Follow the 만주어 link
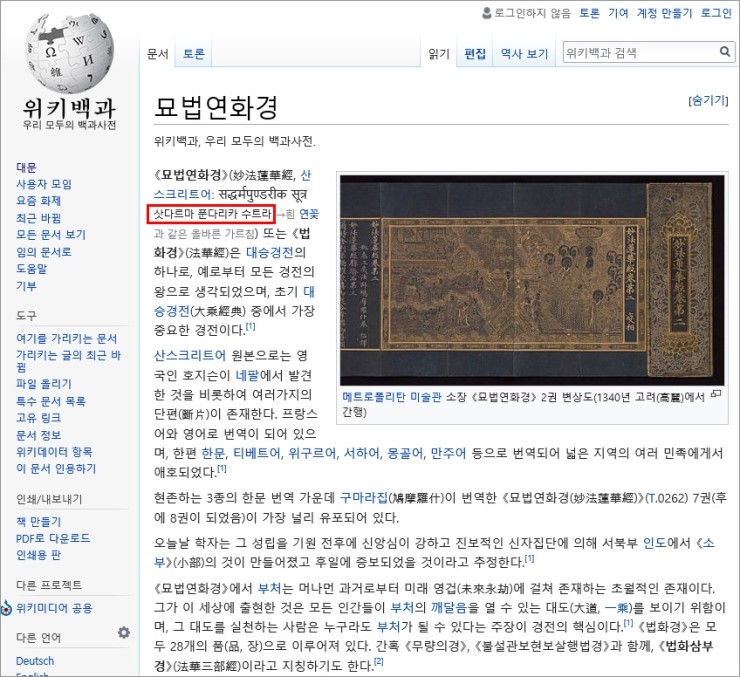 point(448,453)
